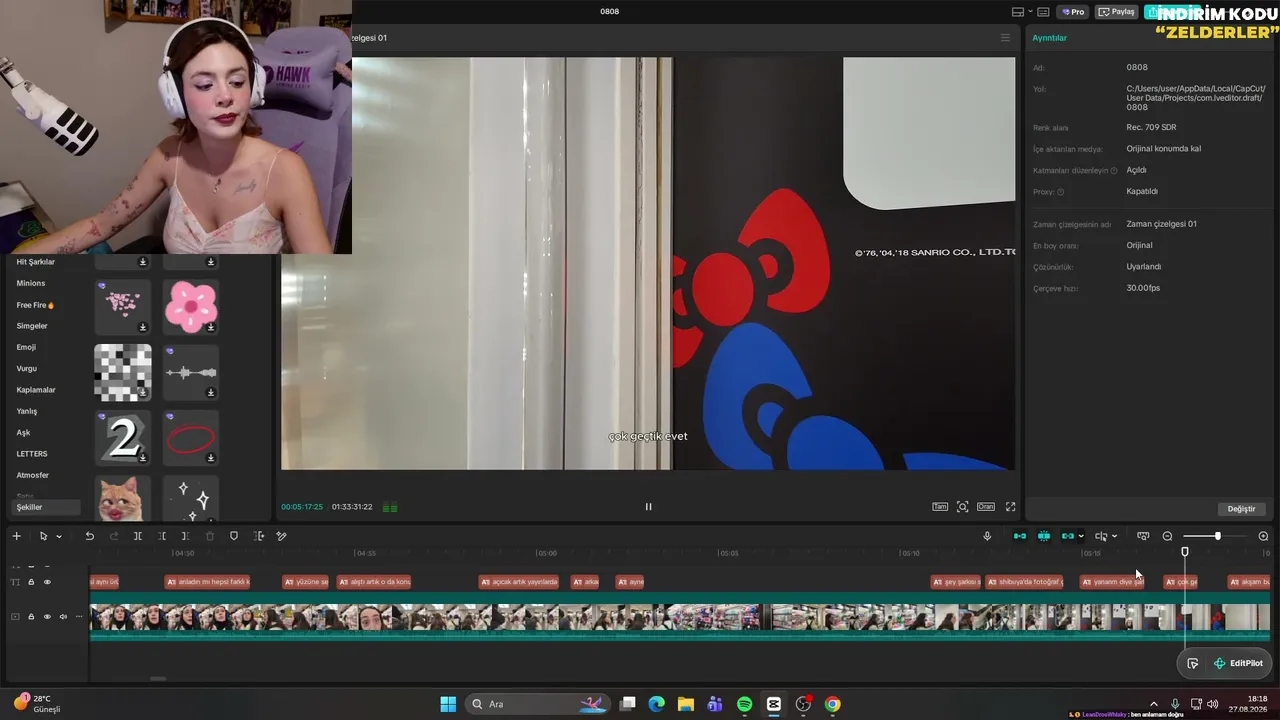Click the cursor icon beside EditPilot
This screenshot has height=720, width=1280.
coord(1193,663)
